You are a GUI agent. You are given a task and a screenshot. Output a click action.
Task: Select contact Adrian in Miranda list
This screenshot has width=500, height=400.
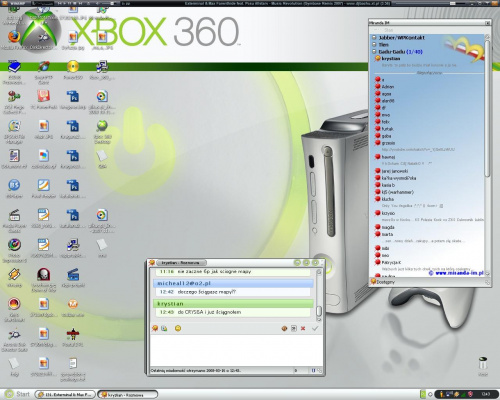387,87
